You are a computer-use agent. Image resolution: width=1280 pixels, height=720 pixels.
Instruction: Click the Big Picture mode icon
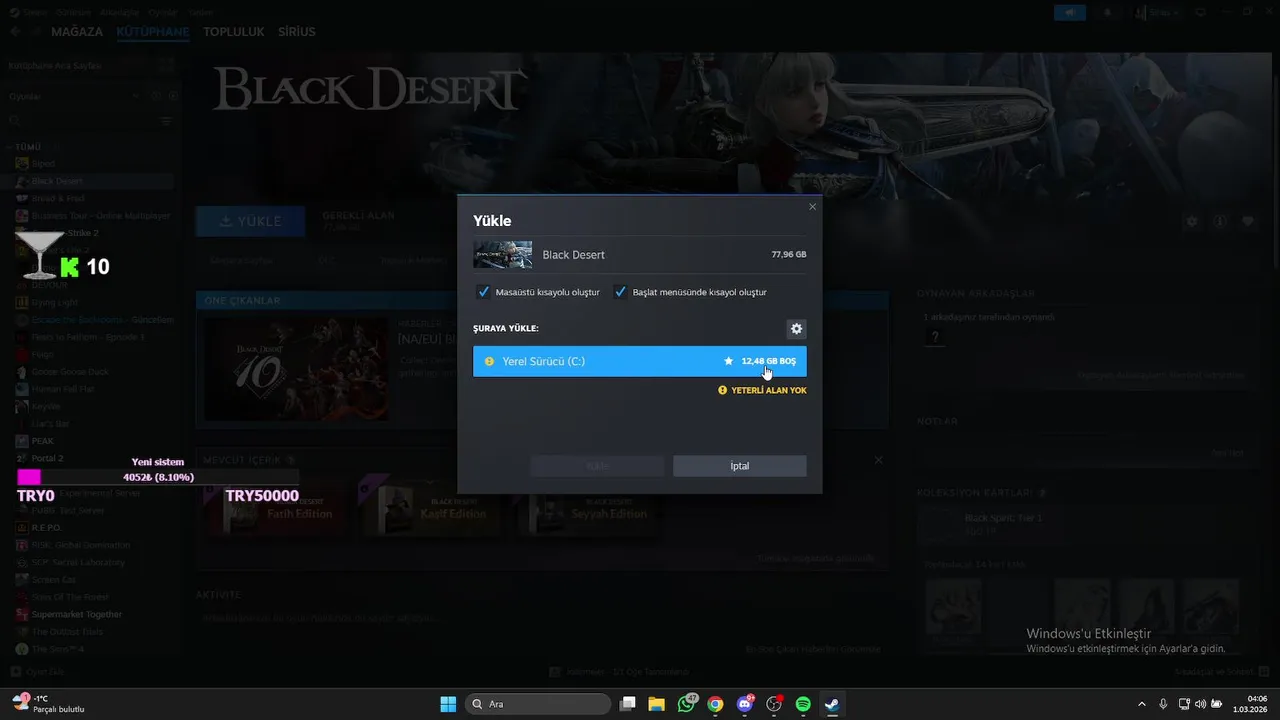(1201, 13)
